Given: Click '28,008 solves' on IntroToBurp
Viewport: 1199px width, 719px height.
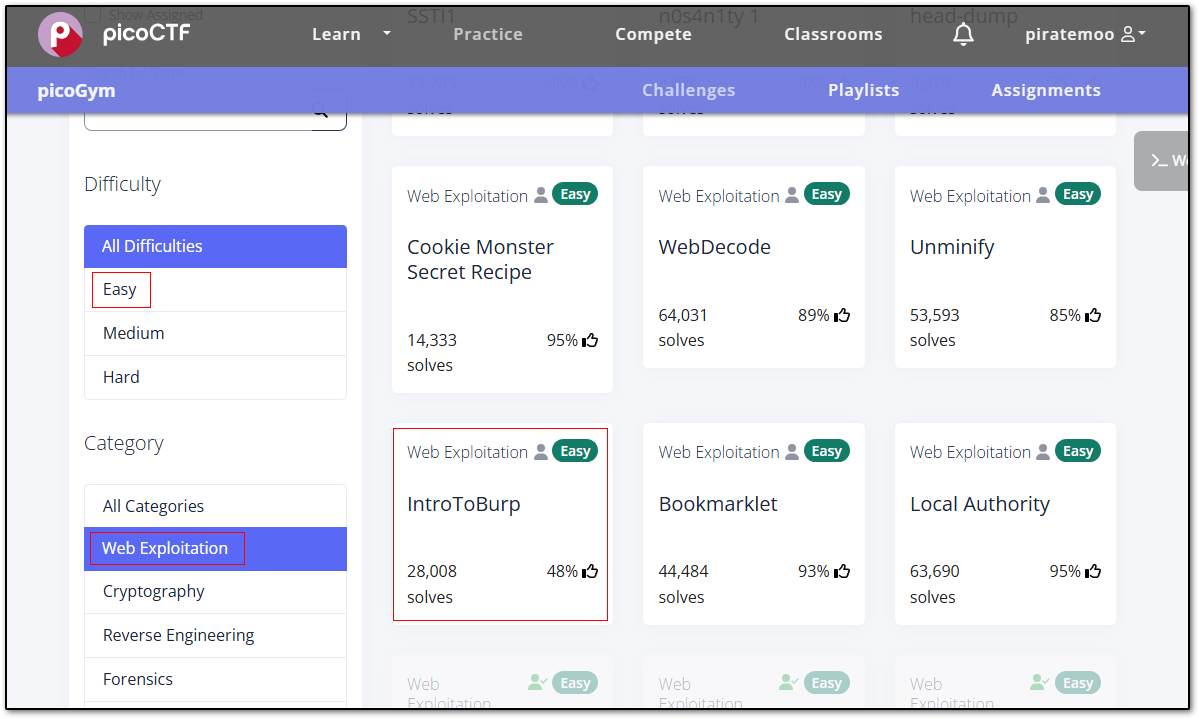Looking at the screenshot, I should 432,584.
